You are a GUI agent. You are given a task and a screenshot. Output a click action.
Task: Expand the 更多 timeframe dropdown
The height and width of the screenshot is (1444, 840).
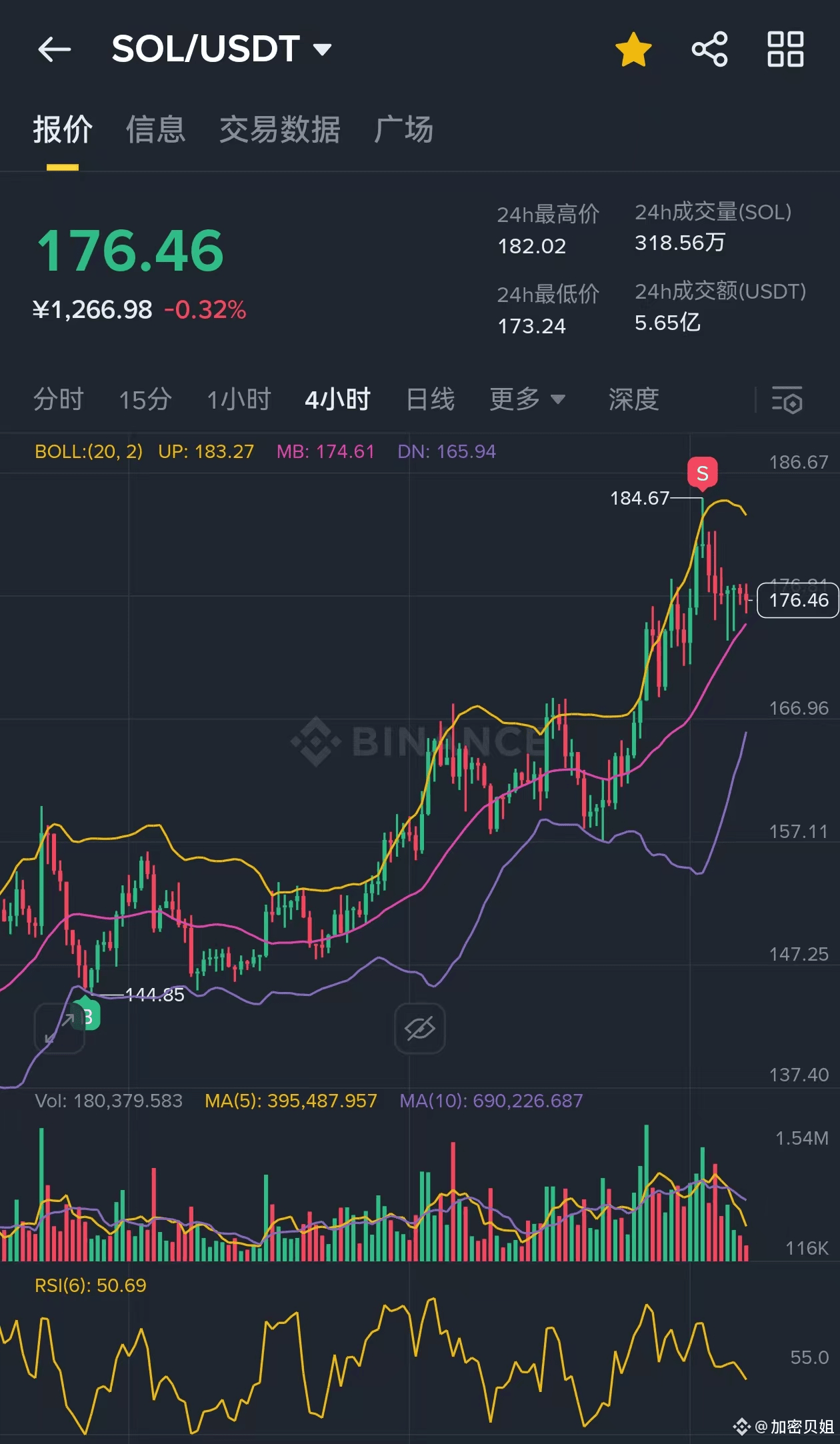(527, 400)
